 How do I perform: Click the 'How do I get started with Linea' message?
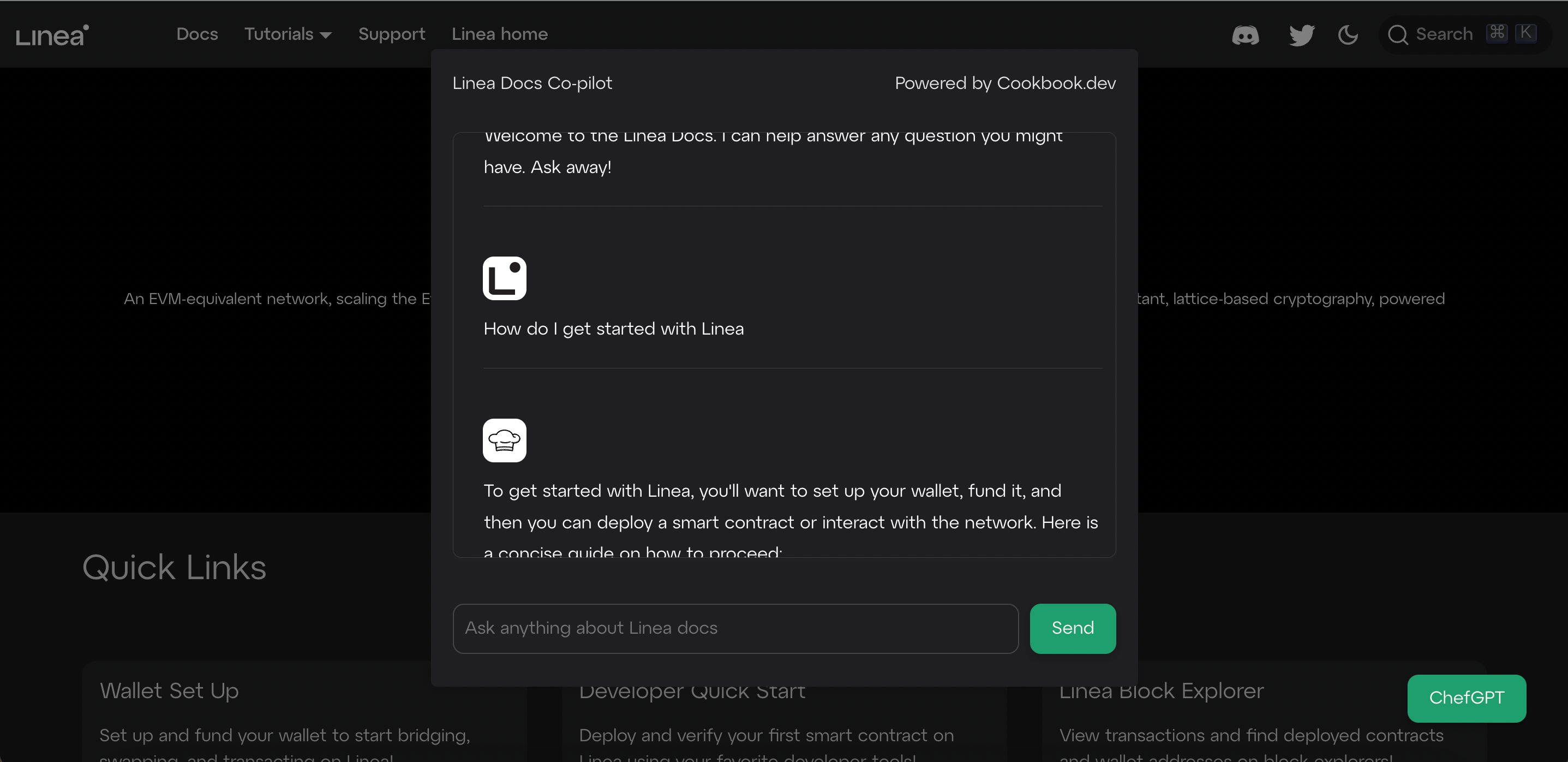tap(614, 329)
